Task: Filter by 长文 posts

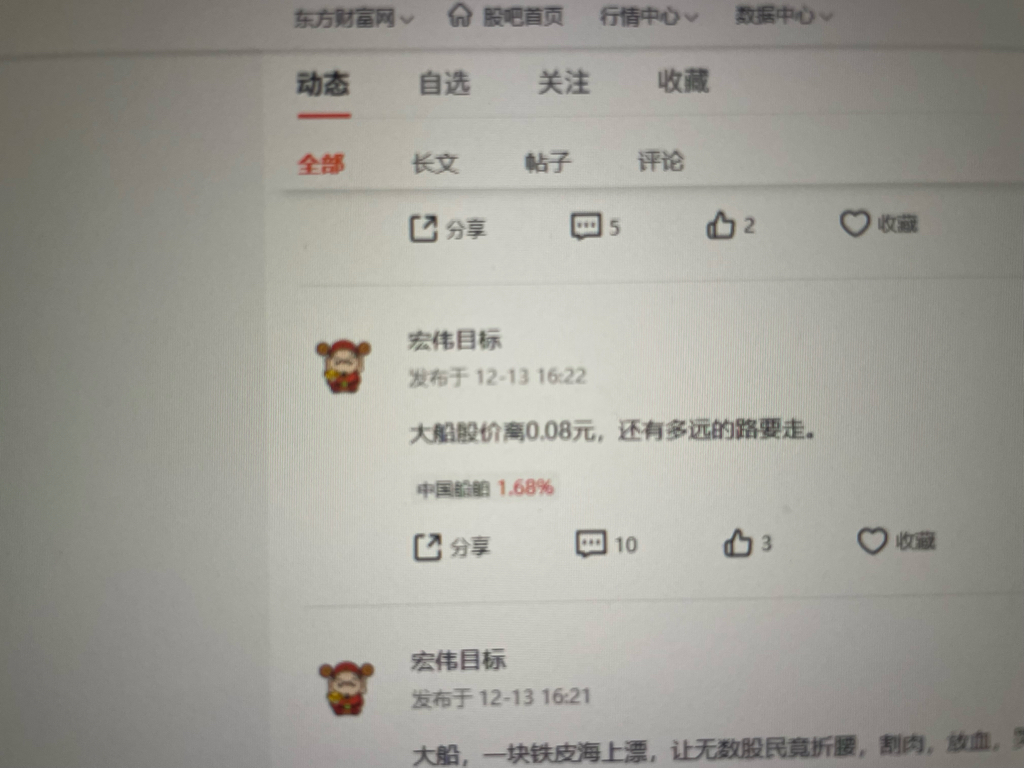Action: pyautogui.click(x=435, y=163)
